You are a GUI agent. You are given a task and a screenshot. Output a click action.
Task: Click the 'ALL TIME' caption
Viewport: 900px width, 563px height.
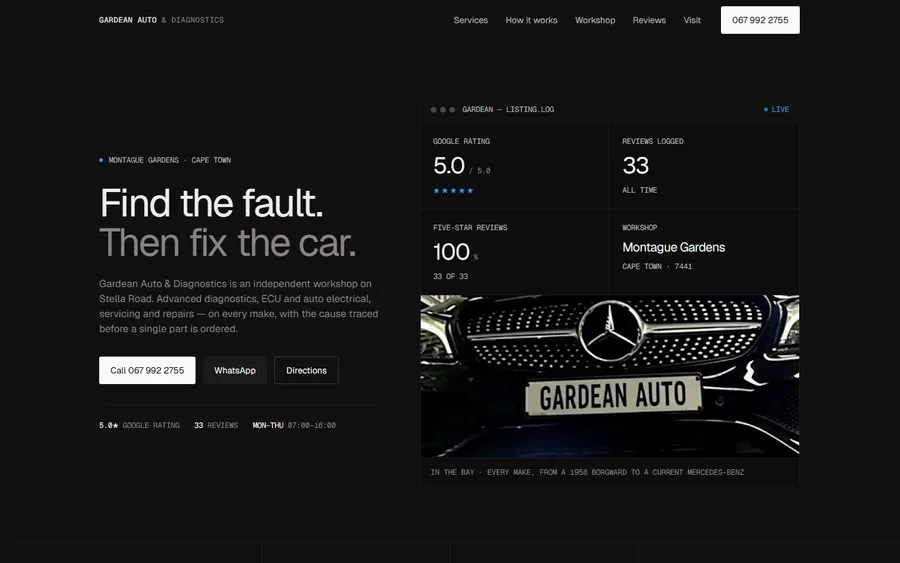pos(639,190)
